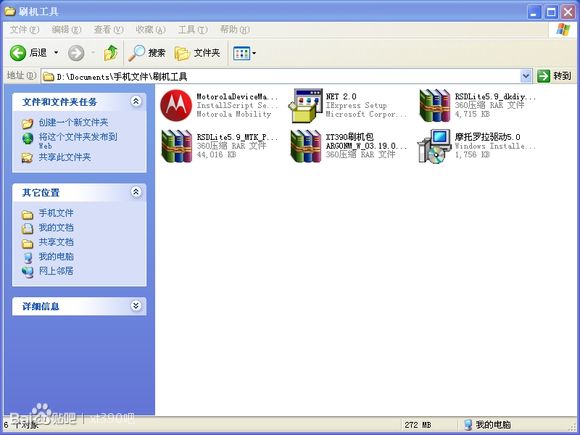Select the XT390刷机包 RAR archive icon

click(x=306, y=146)
